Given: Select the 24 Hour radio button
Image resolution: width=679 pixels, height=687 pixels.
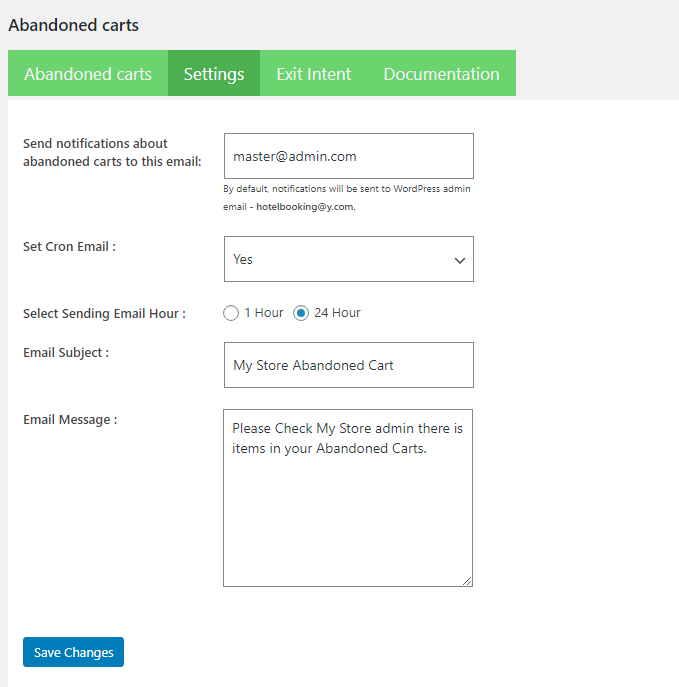Looking at the screenshot, I should (x=301, y=313).
